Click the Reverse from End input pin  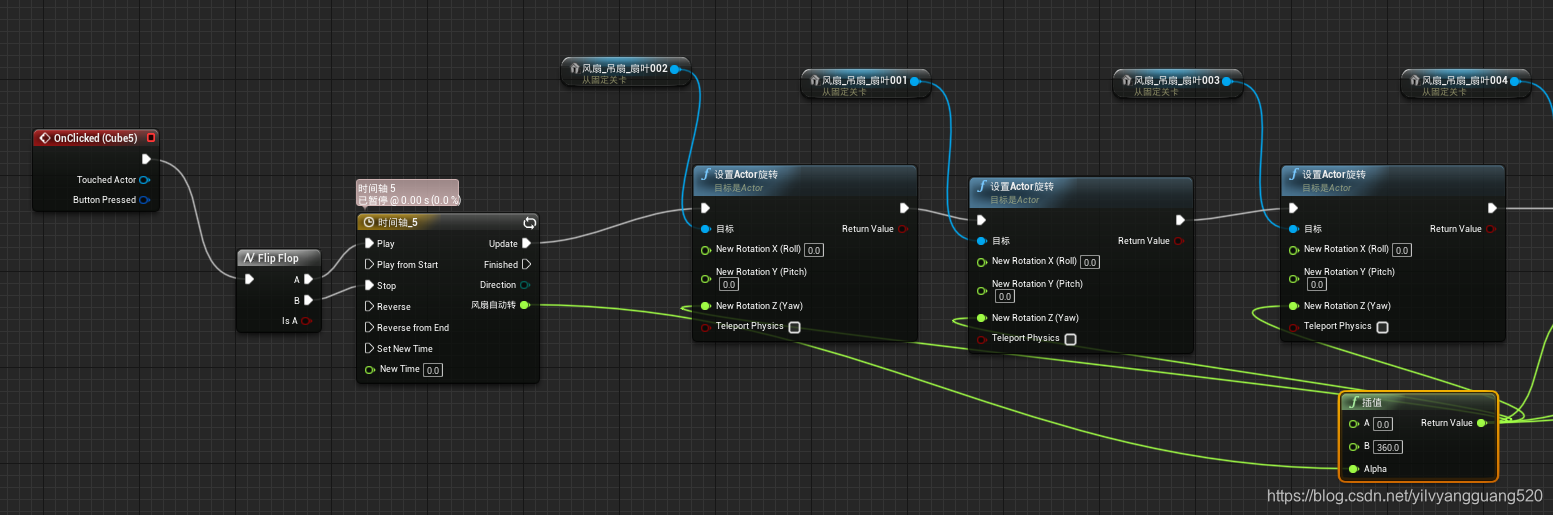pyautogui.click(x=369, y=327)
